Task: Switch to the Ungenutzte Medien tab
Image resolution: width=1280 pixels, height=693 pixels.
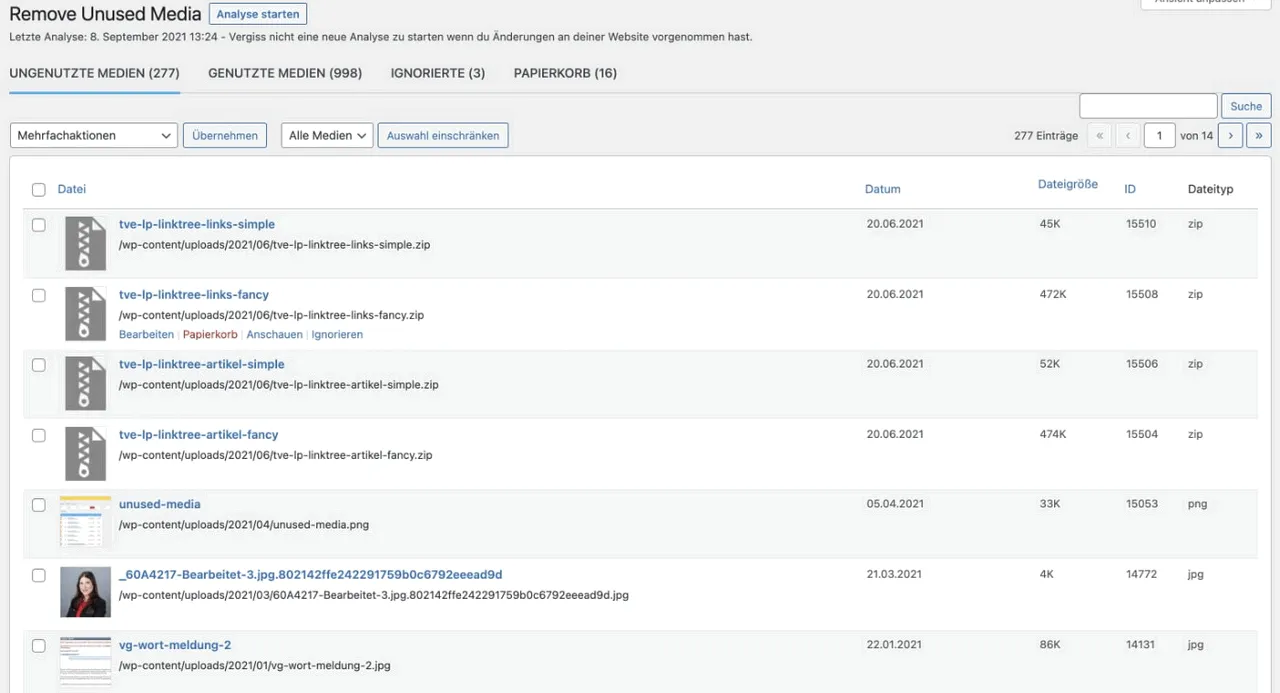Action: tap(94, 73)
